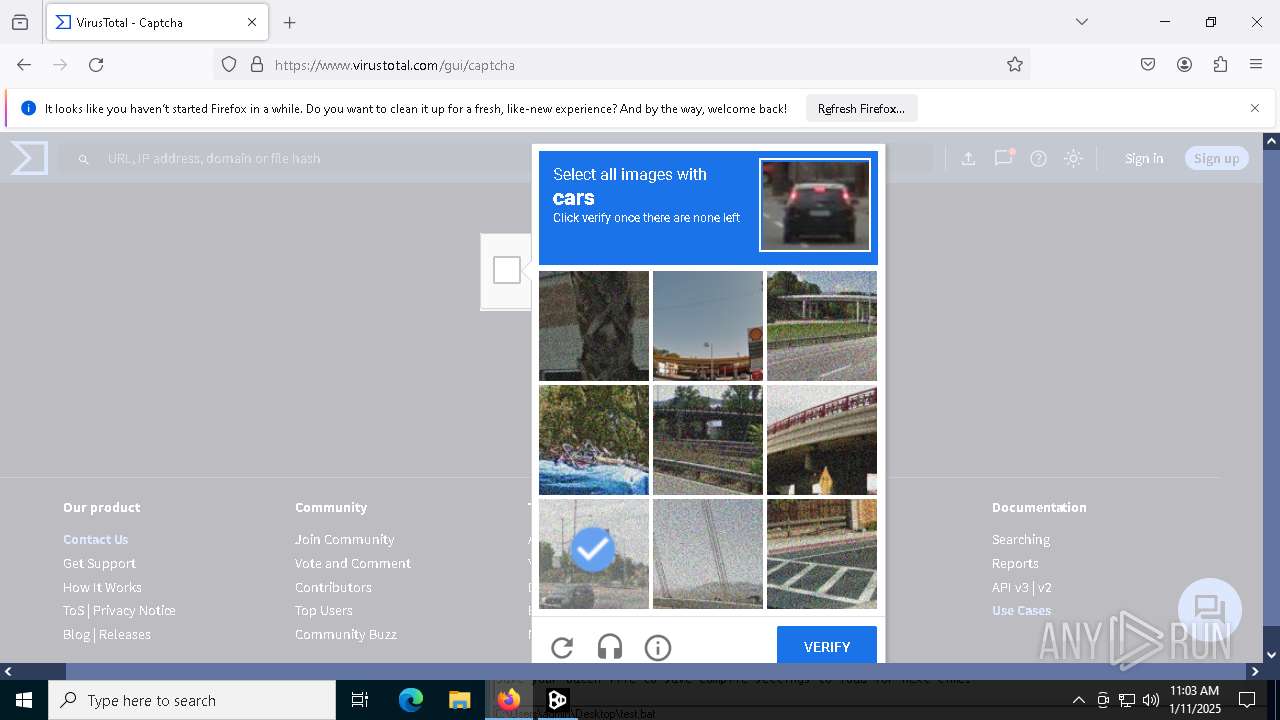The height and width of the screenshot is (720, 1280).
Task: Click the address bar URL
Action: tap(395, 65)
